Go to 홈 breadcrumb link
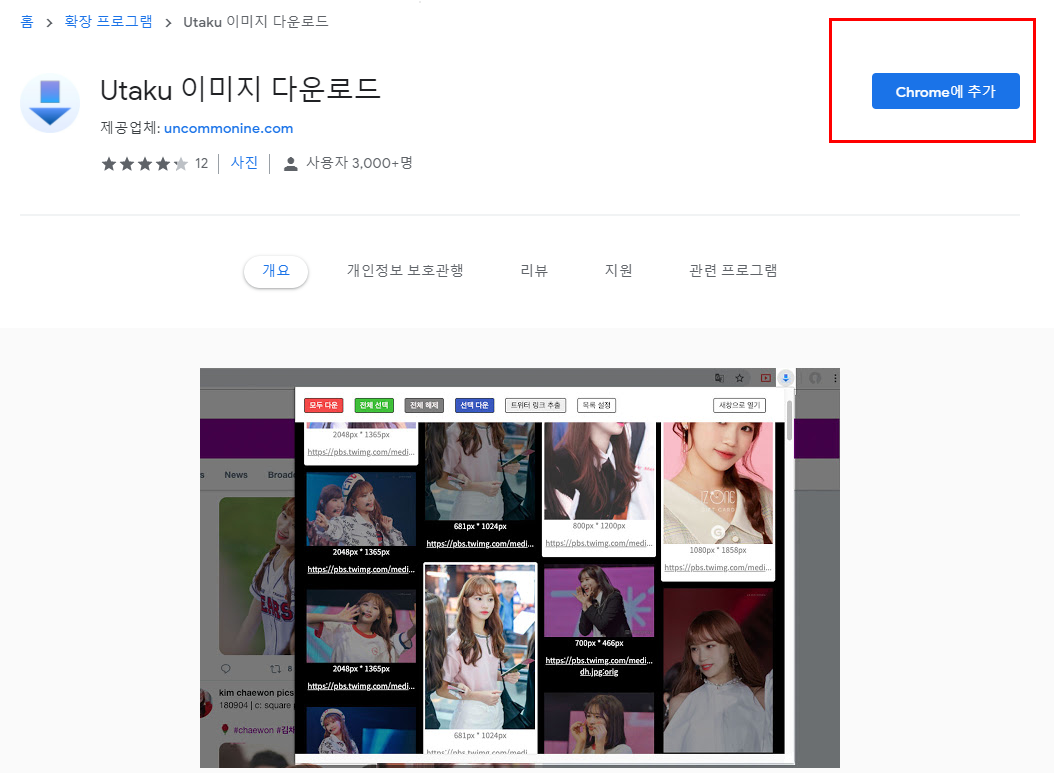 27,22
